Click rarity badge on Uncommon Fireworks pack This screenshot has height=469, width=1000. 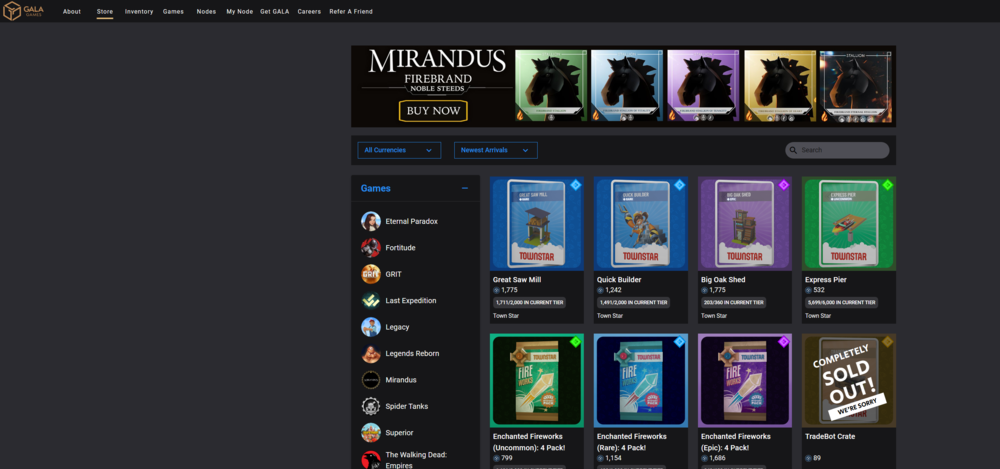[575, 342]
